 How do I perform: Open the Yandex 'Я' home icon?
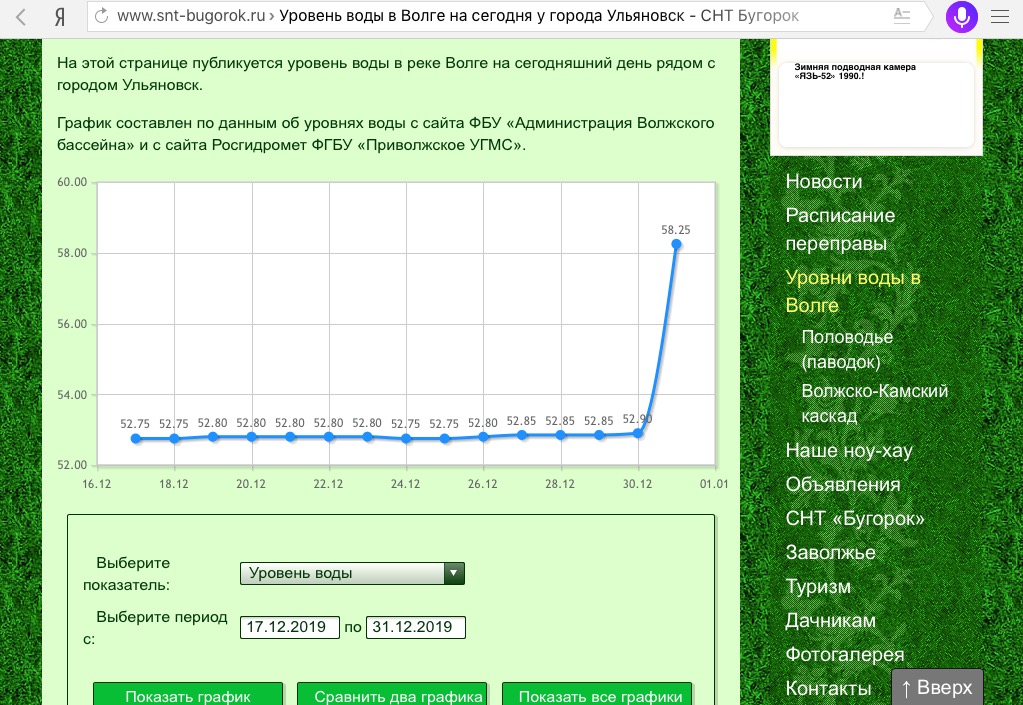point(59,17)
